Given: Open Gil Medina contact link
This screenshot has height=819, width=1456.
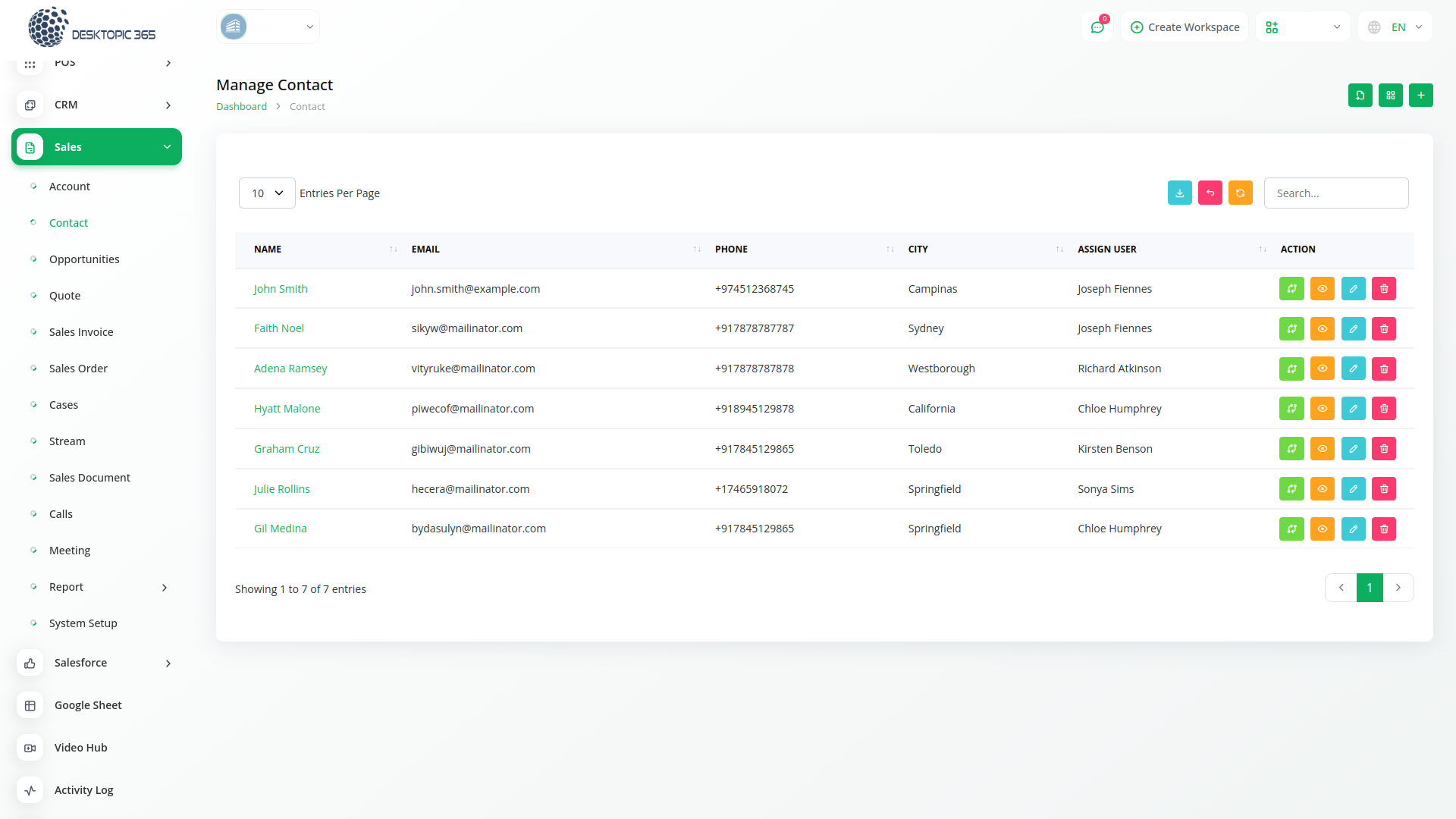Looking at the screenshot, I should click(x=281, y=529).
